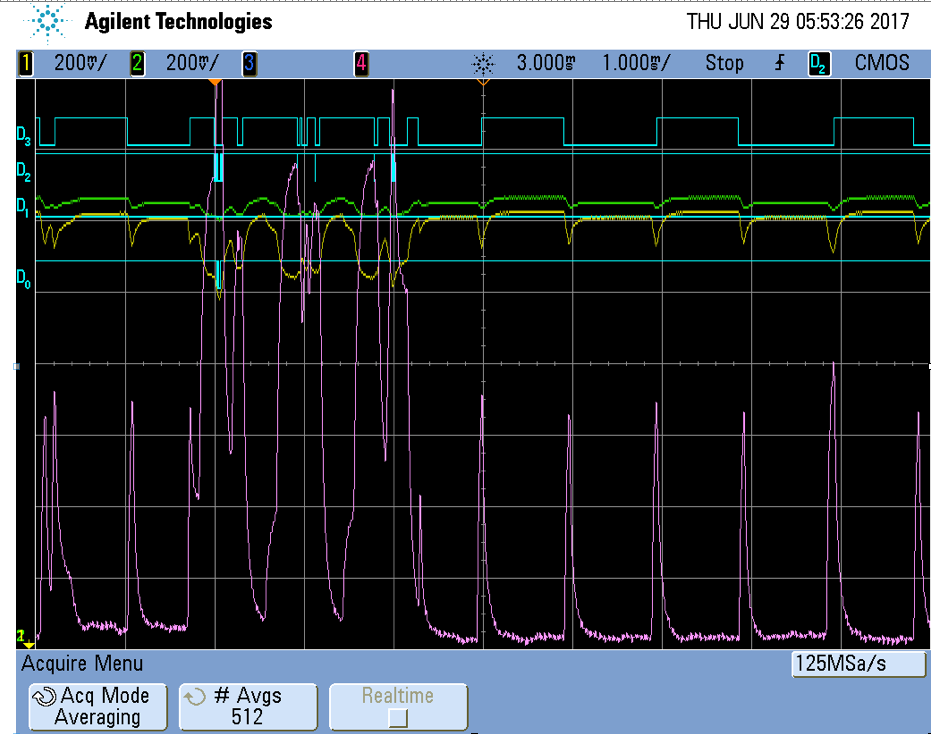
Task: Click the channel 1 200 mV/ scale value
Action: pyautogui.click(x=81, y=63)
